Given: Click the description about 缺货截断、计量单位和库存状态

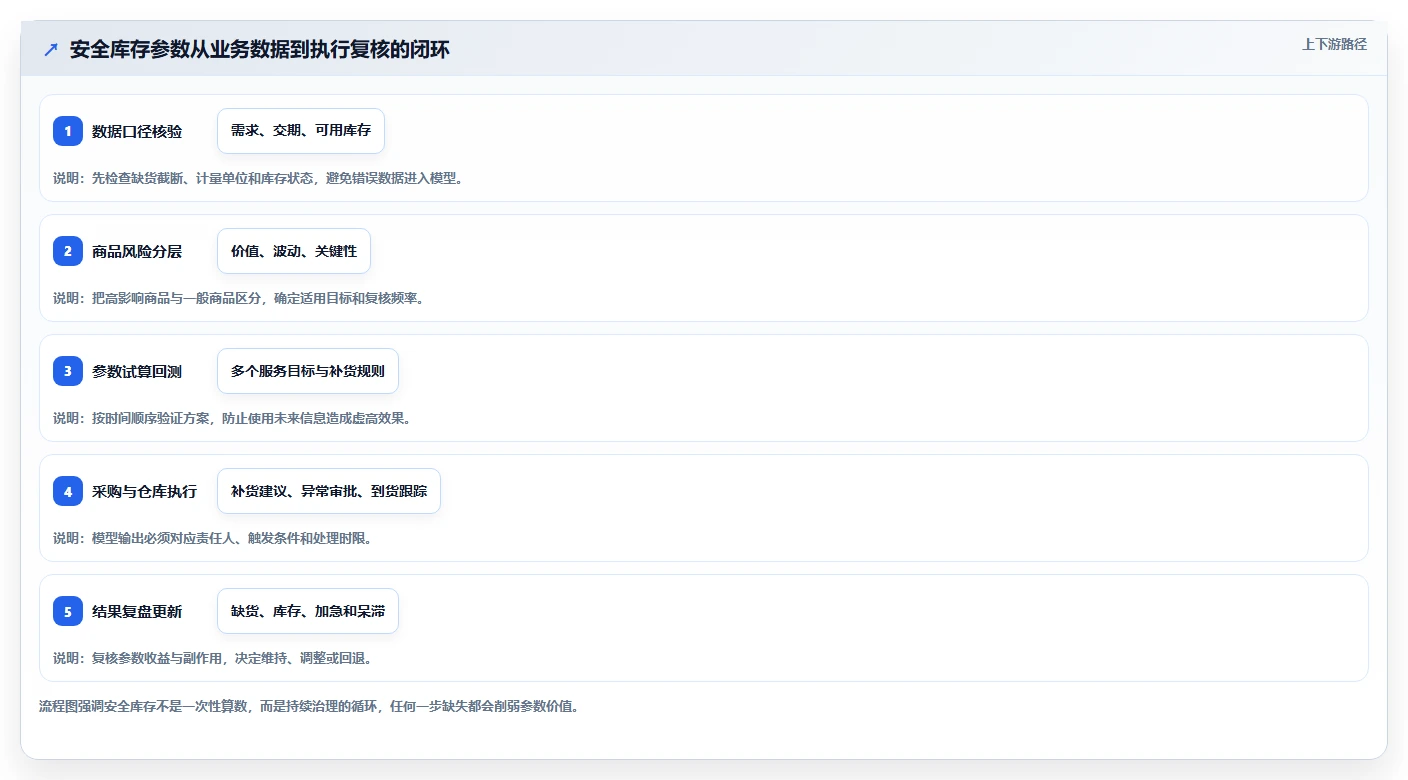Looking at the screenshot, I should [x=258, y=178].
